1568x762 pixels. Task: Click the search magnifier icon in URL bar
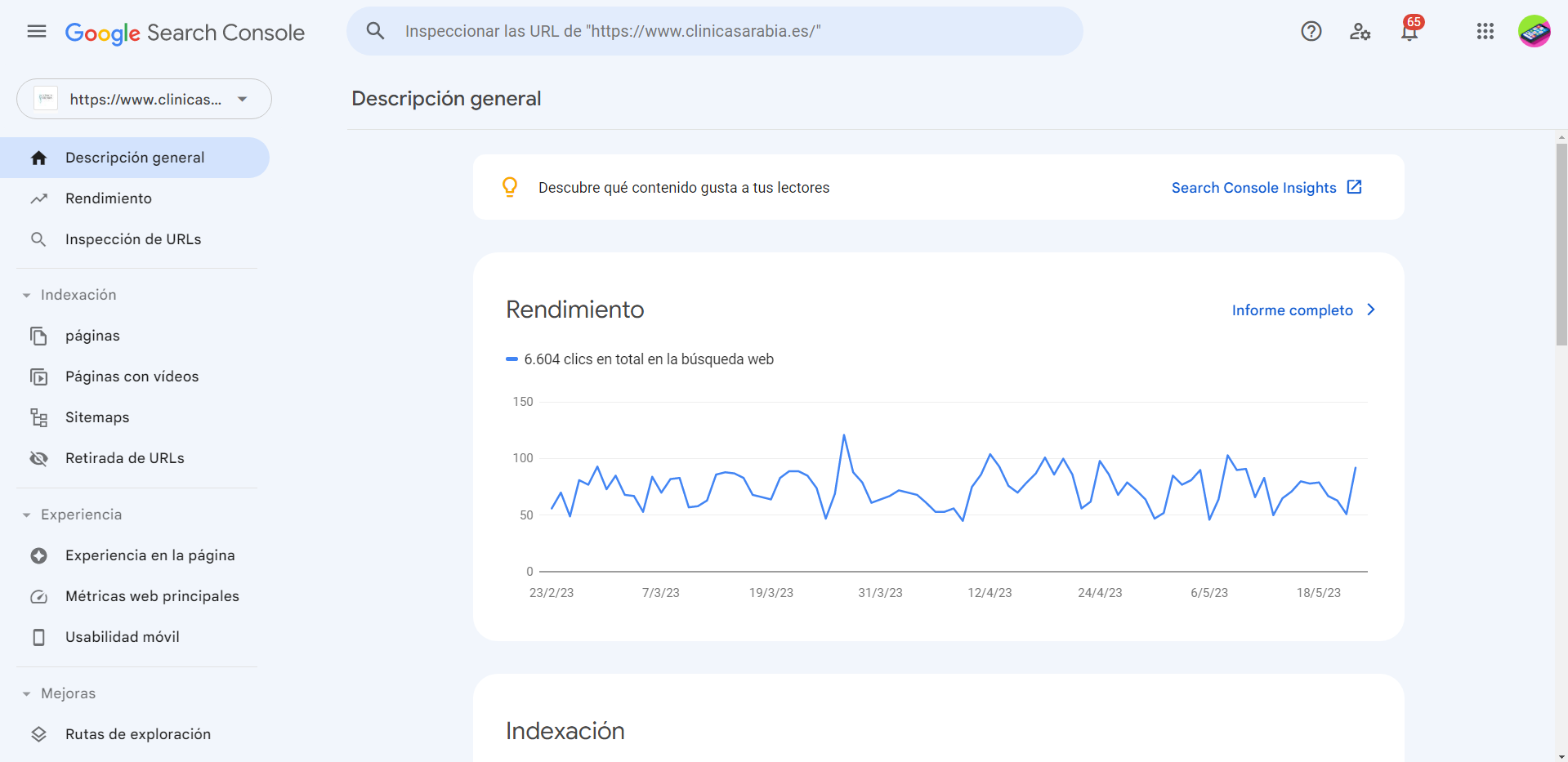click(375, 31)
